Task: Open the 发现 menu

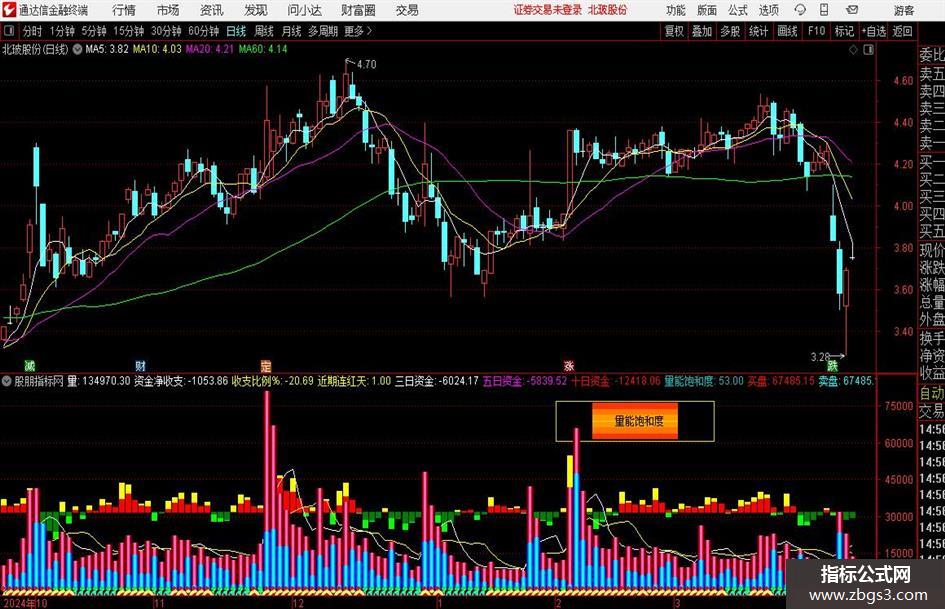Action: point(256,10)
